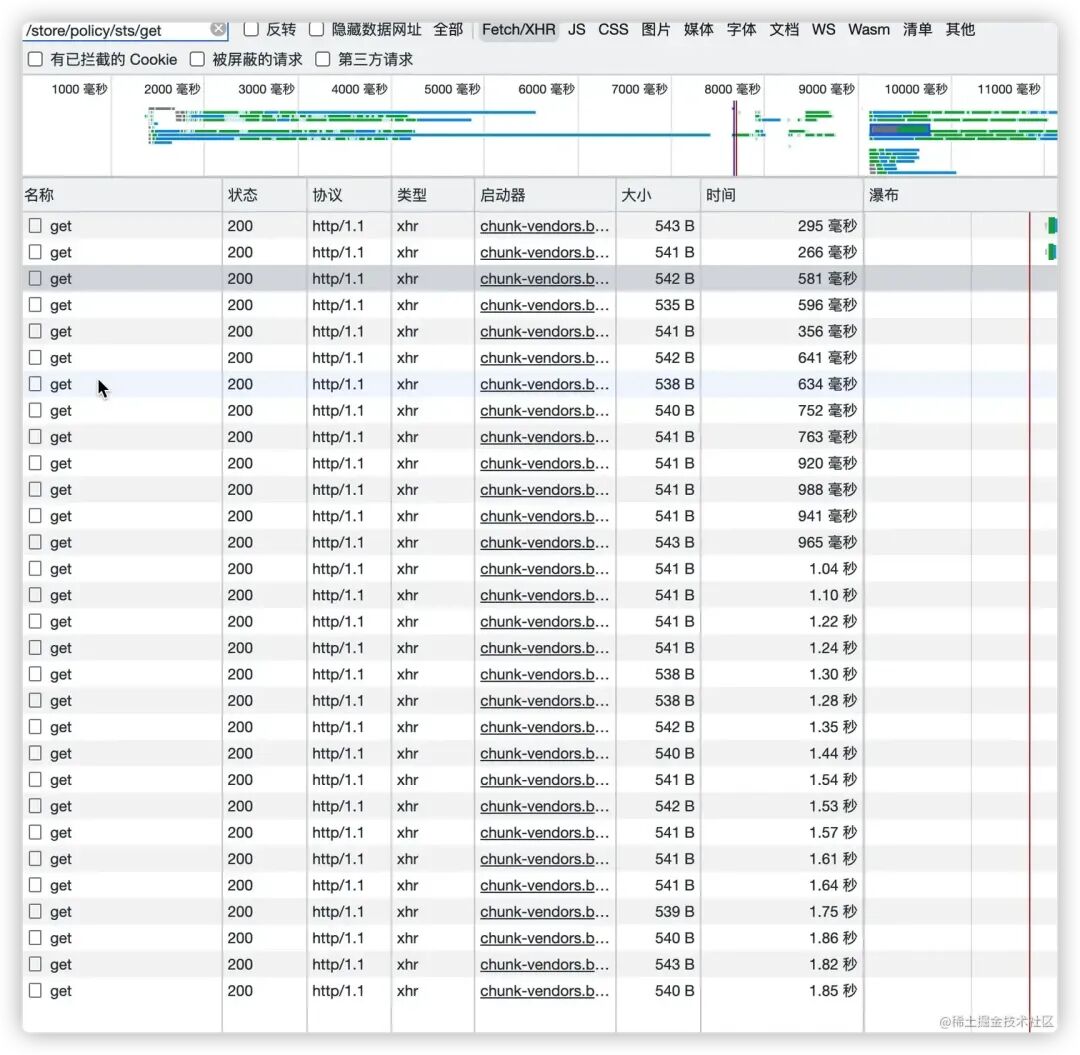Toggle the 反转 checkbox
Image resolution: width=1080 pixels, height=1055 pixels.
251,29
